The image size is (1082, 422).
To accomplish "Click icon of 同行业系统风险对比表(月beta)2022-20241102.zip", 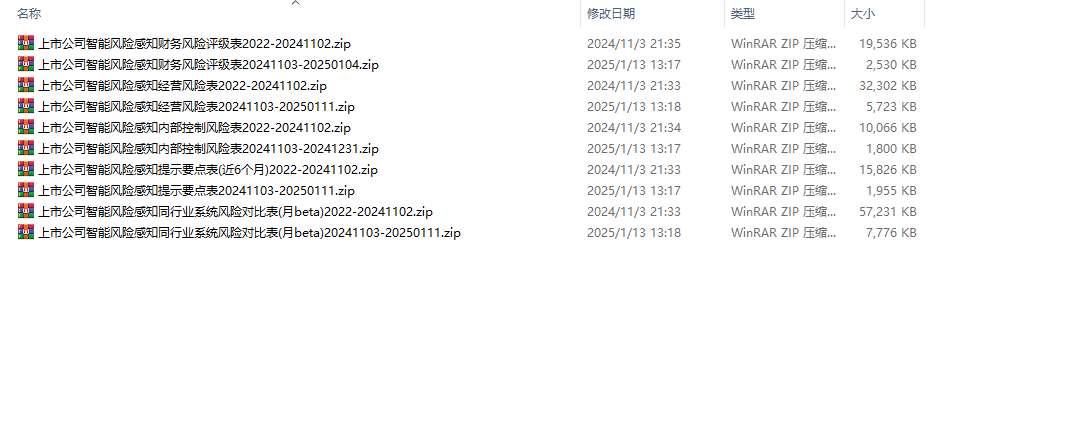I will tap(26, 212).
